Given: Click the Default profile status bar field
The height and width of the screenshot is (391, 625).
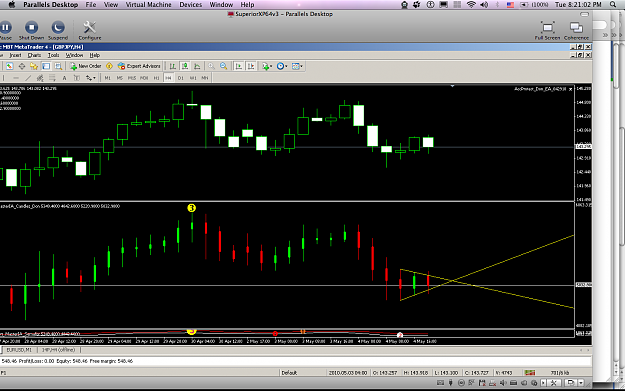Looking at the screenshot, I should (x=302, y=373).
